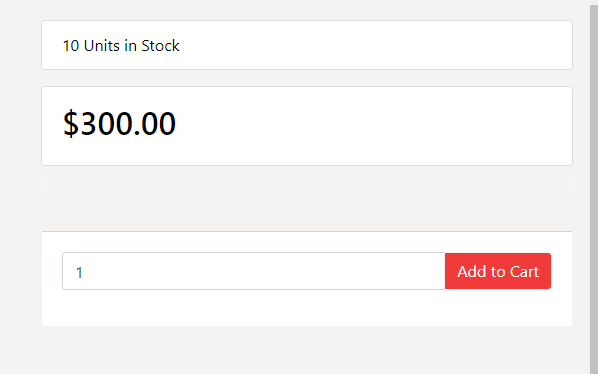The image size is (598, 374).
Task: Click the stock availability card
Action: (x=307, y=45)
